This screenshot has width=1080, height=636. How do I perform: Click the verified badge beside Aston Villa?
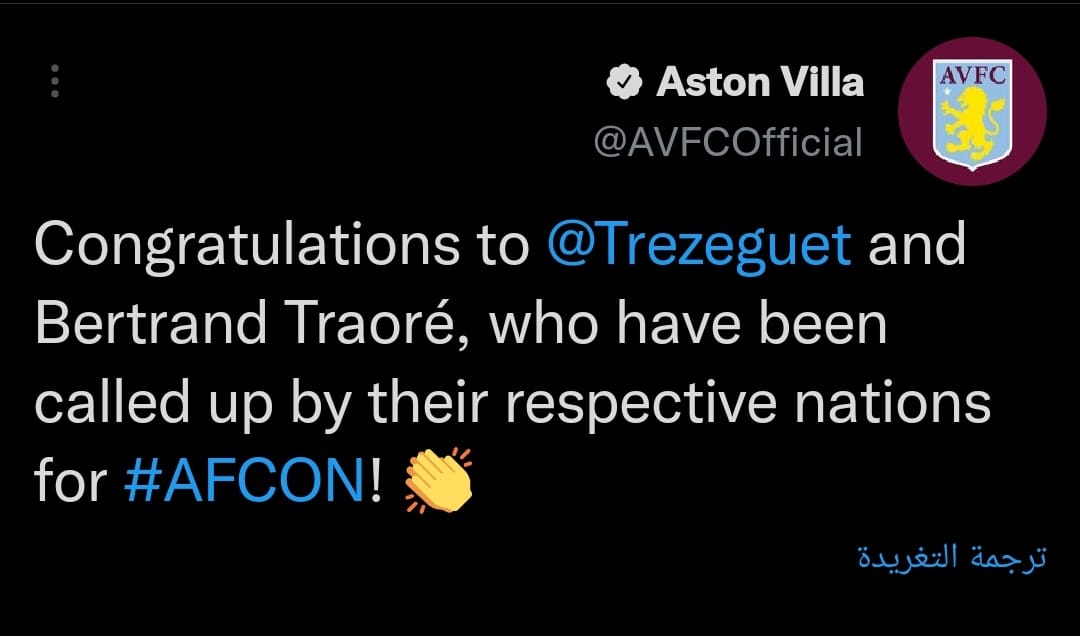[625, 83]
